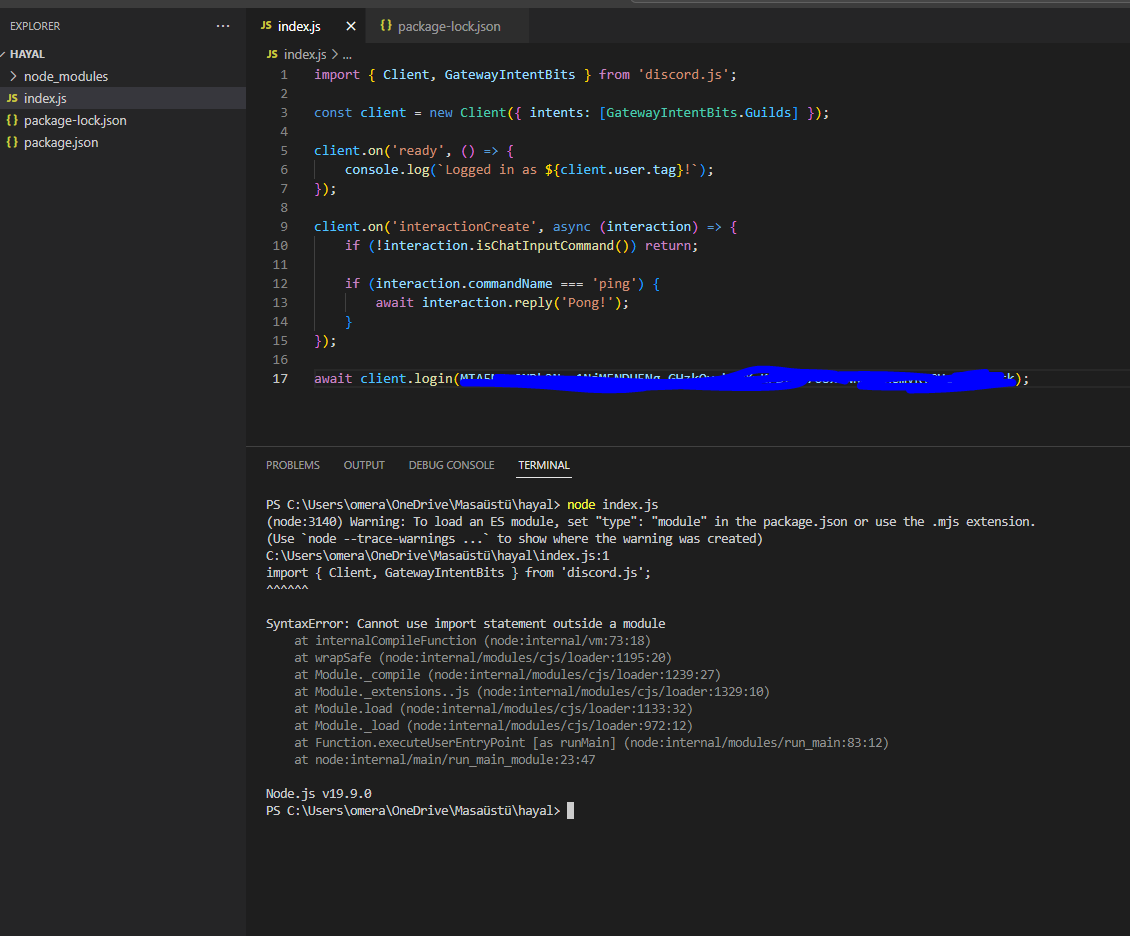Viewport: 1130px width, 936px height.
Task: Select the TERMINAL panel tab
Action: point(544,465)
